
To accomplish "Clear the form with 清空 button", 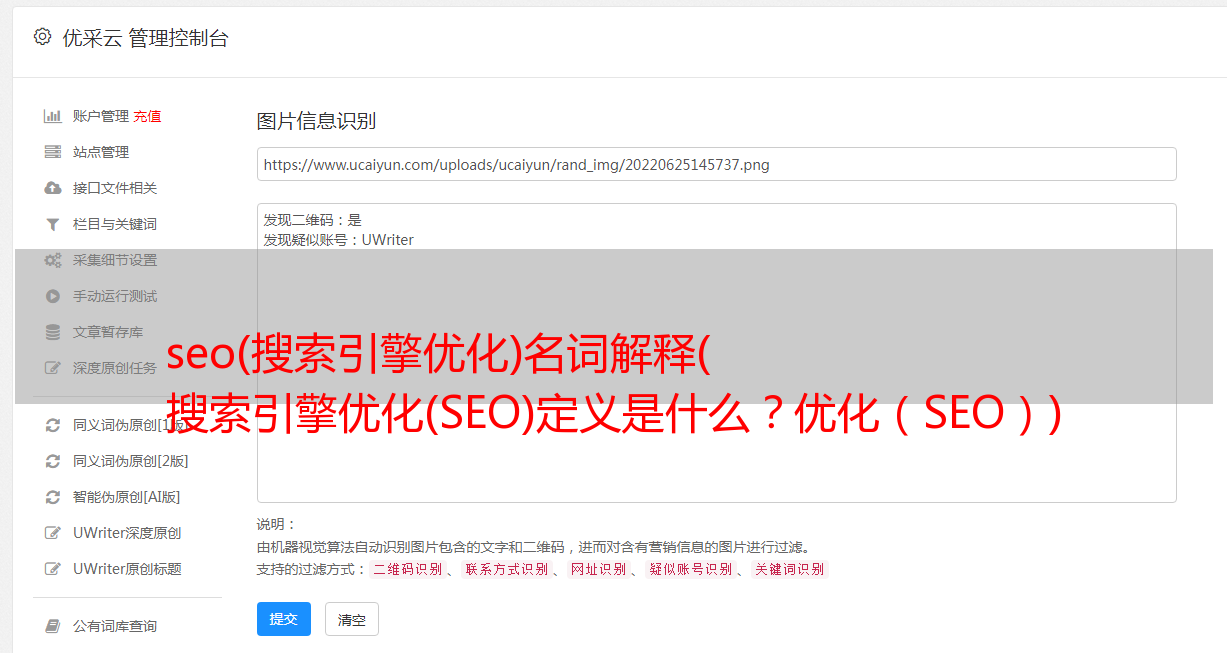I will coord(352,619).
